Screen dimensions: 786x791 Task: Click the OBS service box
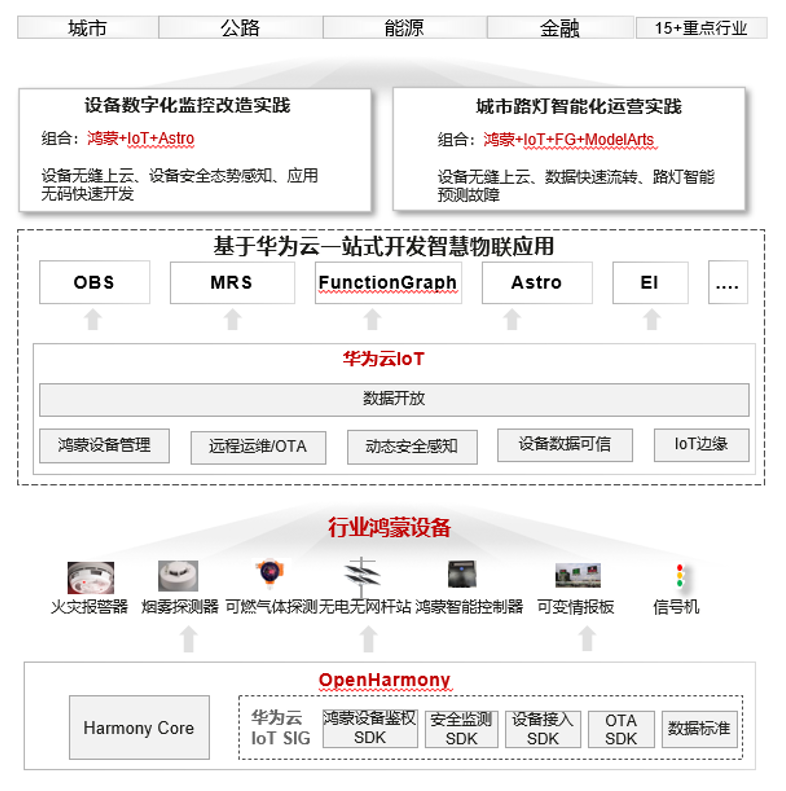point(94,282)
